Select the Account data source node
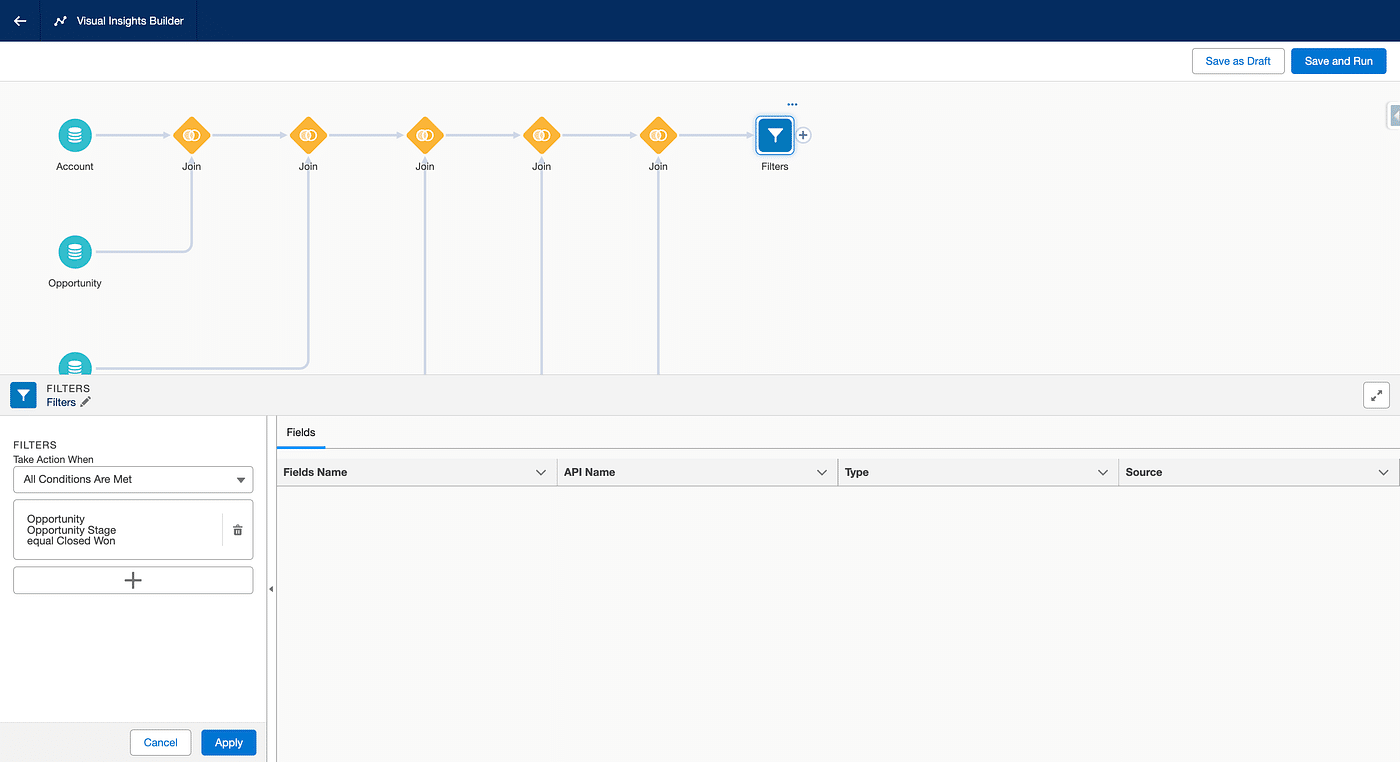The width and height of the screenshot is (1400, 762). point(75,135)
